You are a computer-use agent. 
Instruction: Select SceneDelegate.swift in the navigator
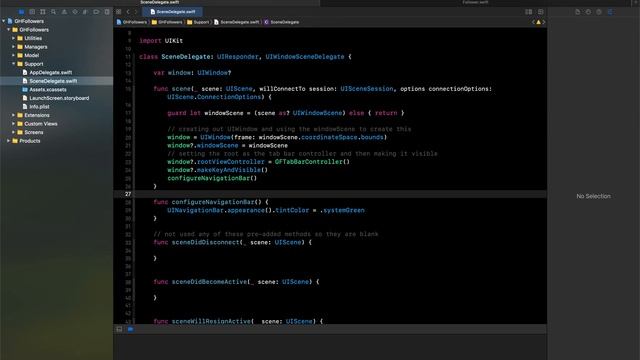(53, 81)
